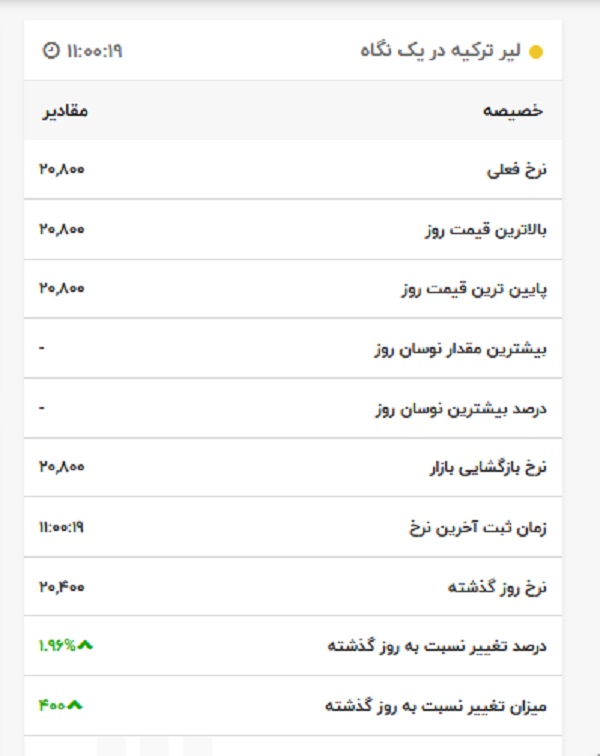Click the green up arrow beside the 400 change
The image size is (600, 756).
pyautogui.click(x=76, y=705)
